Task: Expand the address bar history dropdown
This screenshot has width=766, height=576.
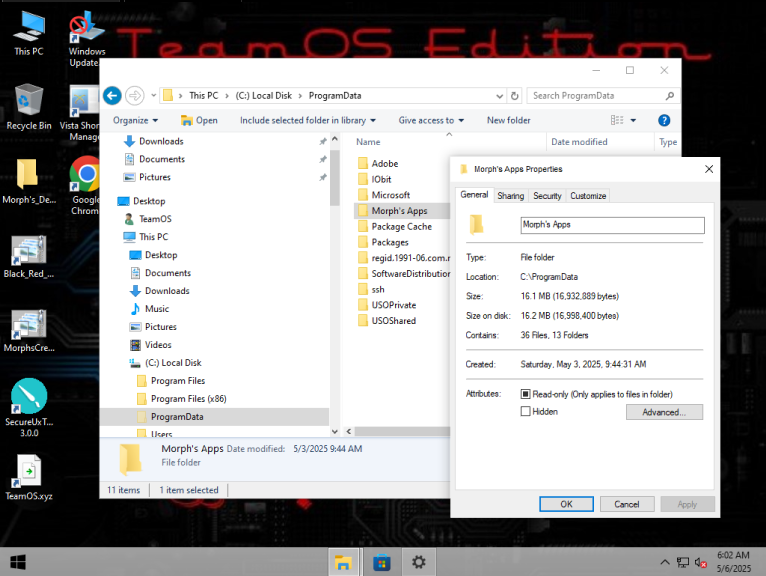Action: pos(499,96)
